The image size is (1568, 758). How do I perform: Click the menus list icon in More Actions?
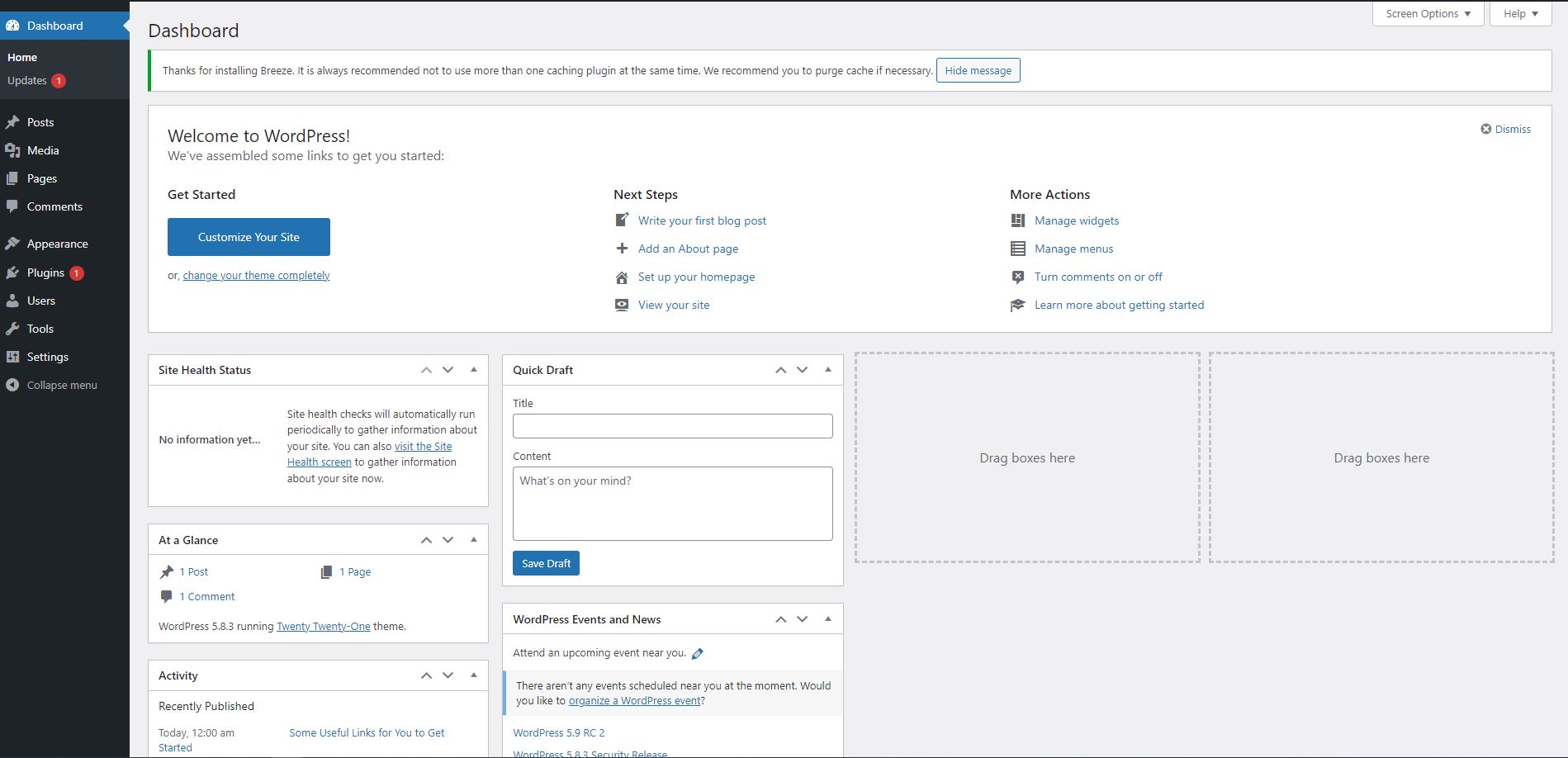tap(1018, 249)
